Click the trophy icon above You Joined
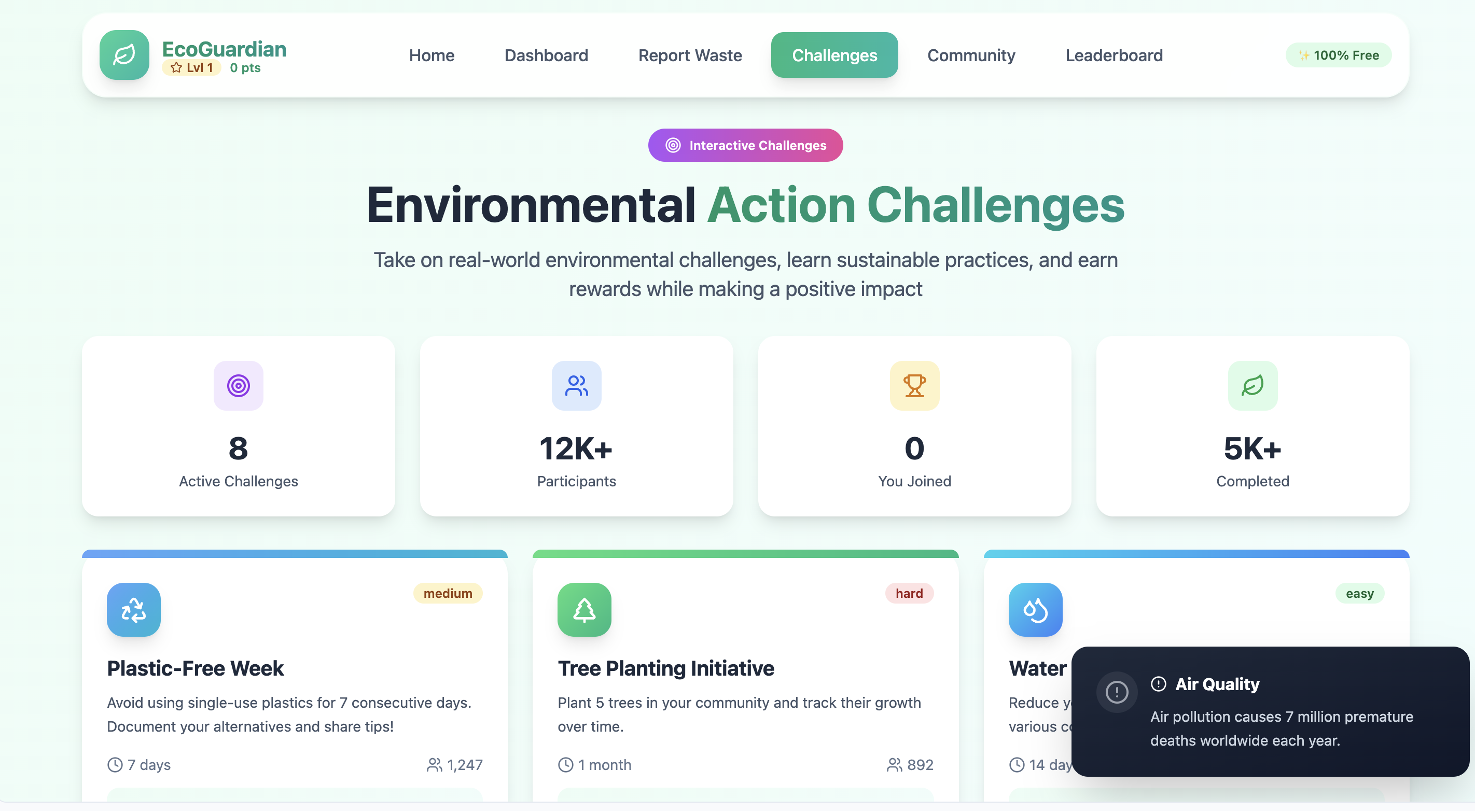Image resolution: width=1475 pixels, height=812 pixels. click(x=914, y=386)
